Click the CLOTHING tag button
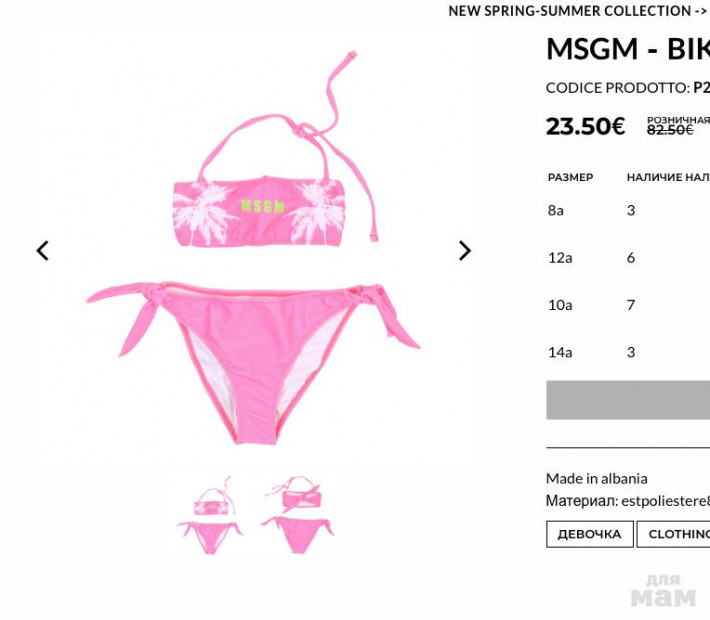The image size is (710, 620). (674, 534)
